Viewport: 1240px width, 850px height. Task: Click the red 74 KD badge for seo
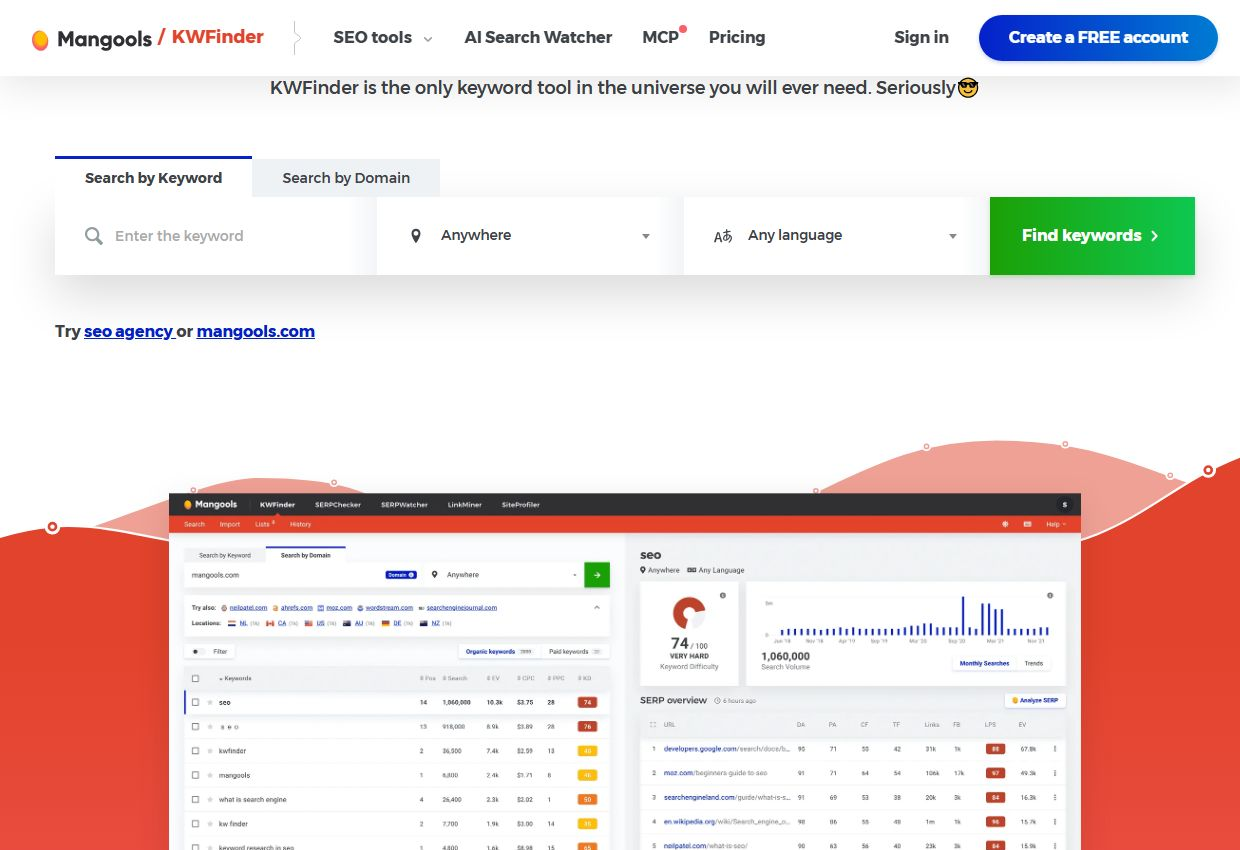click(588, 702)
